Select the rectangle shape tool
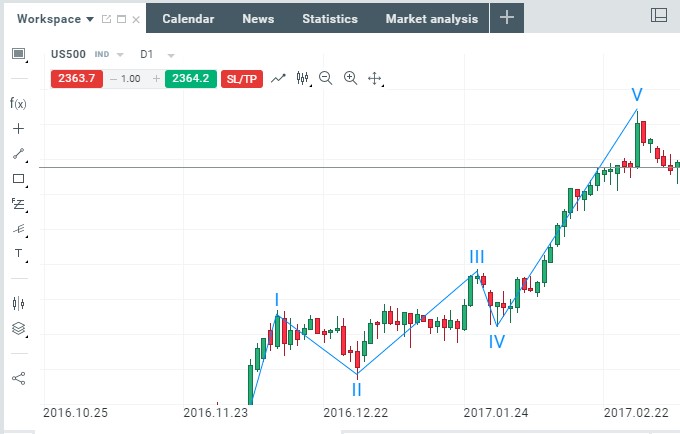Viewport: 680px width, 434px height. [18, 179]
